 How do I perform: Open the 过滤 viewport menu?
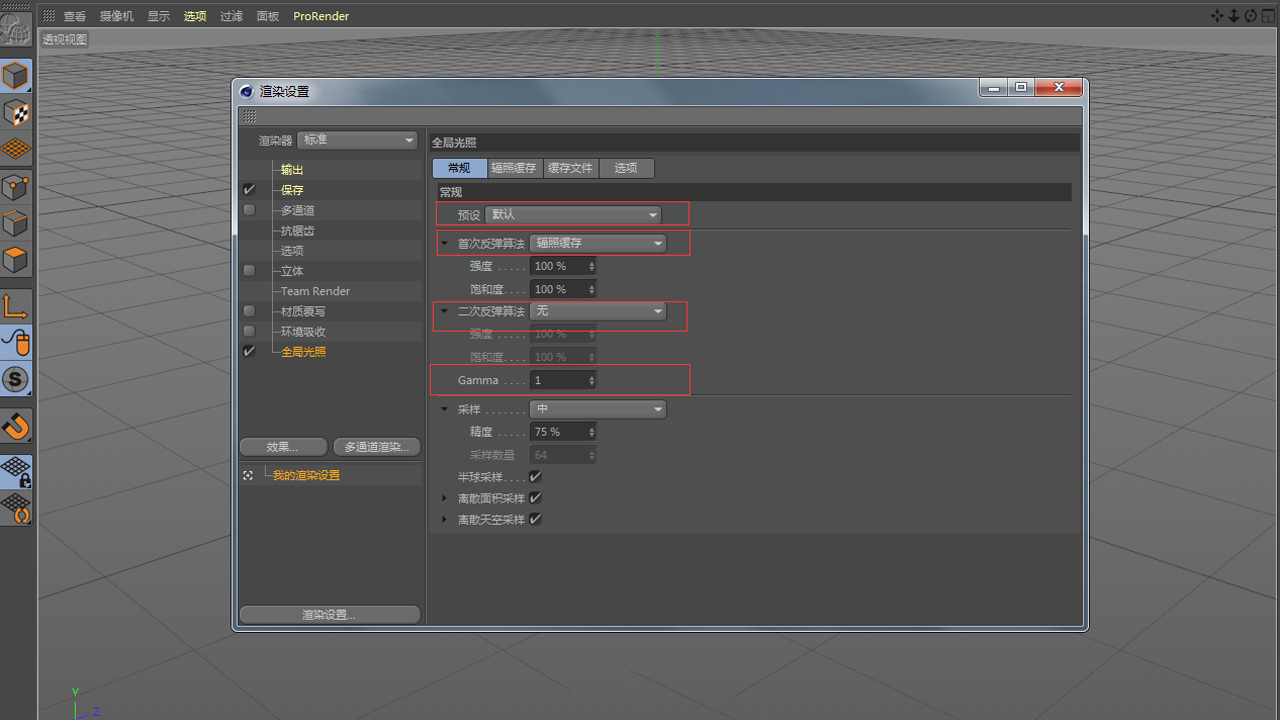[x=231, y=16]
